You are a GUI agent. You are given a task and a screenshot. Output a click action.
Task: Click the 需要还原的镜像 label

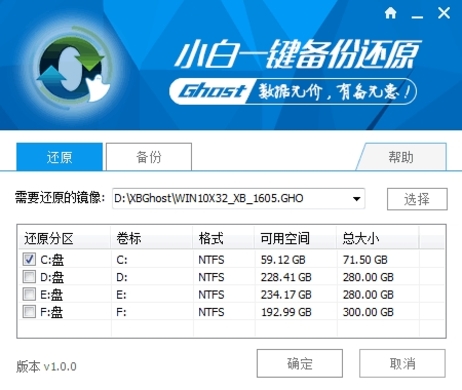(60, 198)
